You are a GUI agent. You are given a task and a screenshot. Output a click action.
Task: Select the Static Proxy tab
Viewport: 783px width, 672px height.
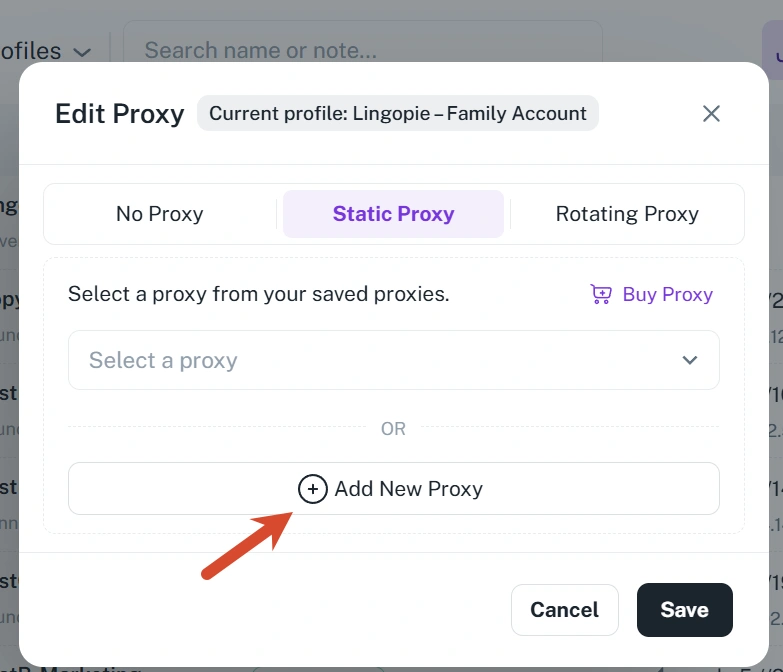click(x=393, y=214)
